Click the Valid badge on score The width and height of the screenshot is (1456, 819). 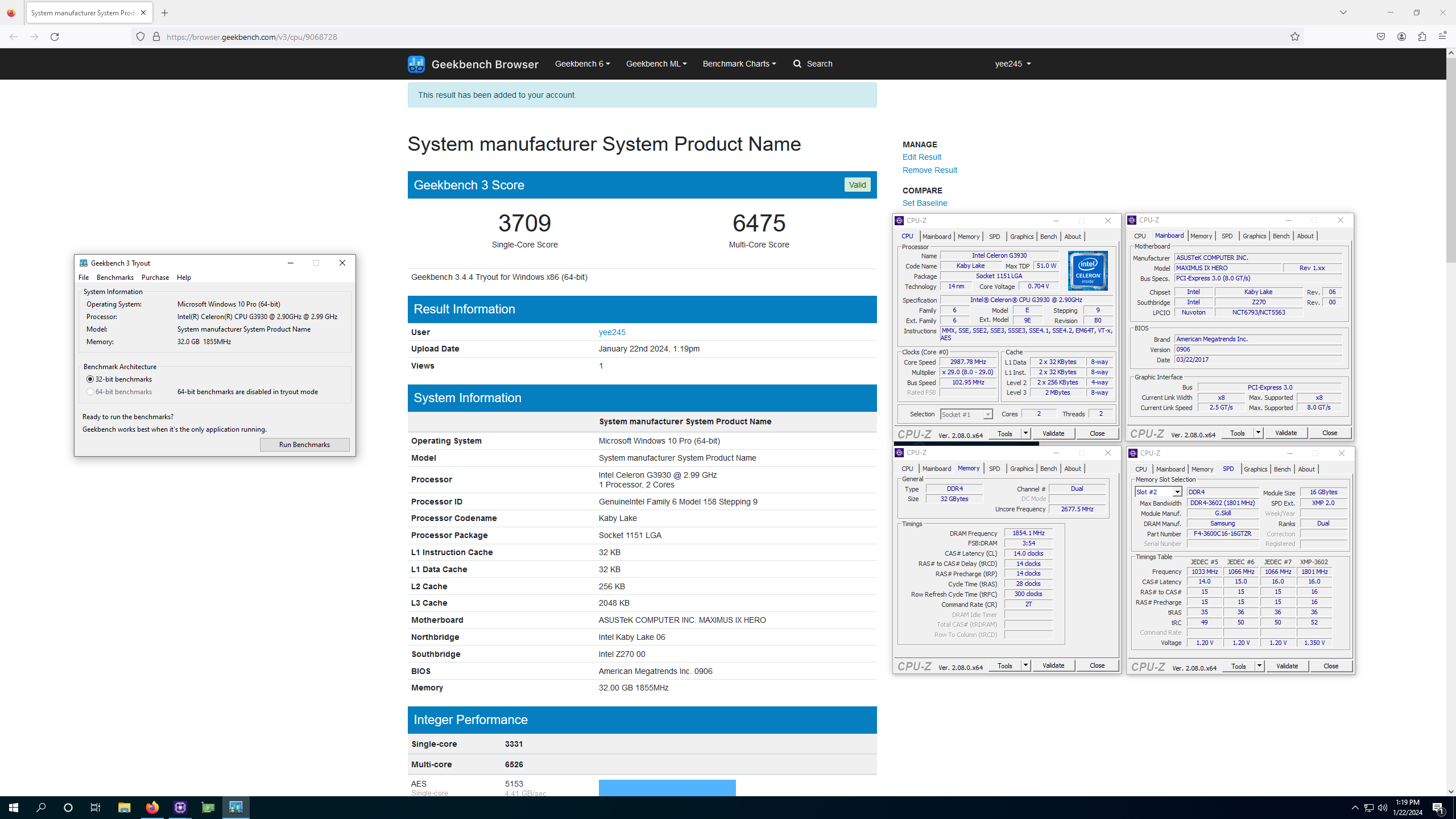pyautogui.click(x=857, y=185)
